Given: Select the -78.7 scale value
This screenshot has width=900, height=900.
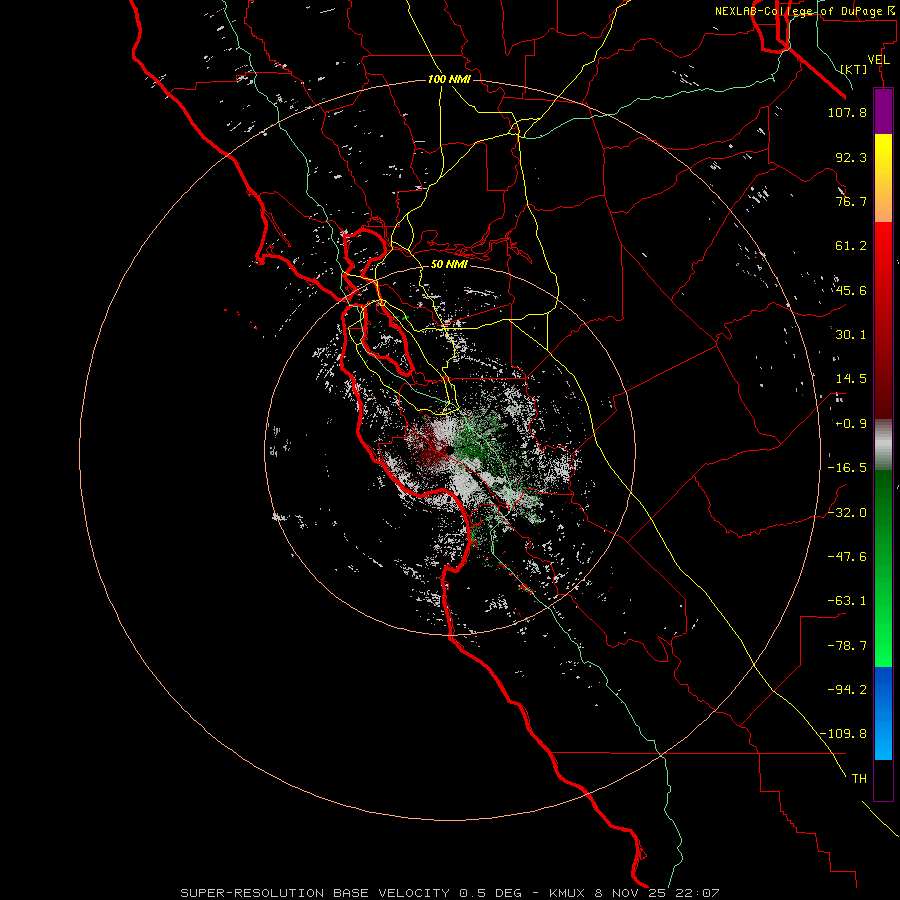Looking at the screenshot, I should coord(847,646).
